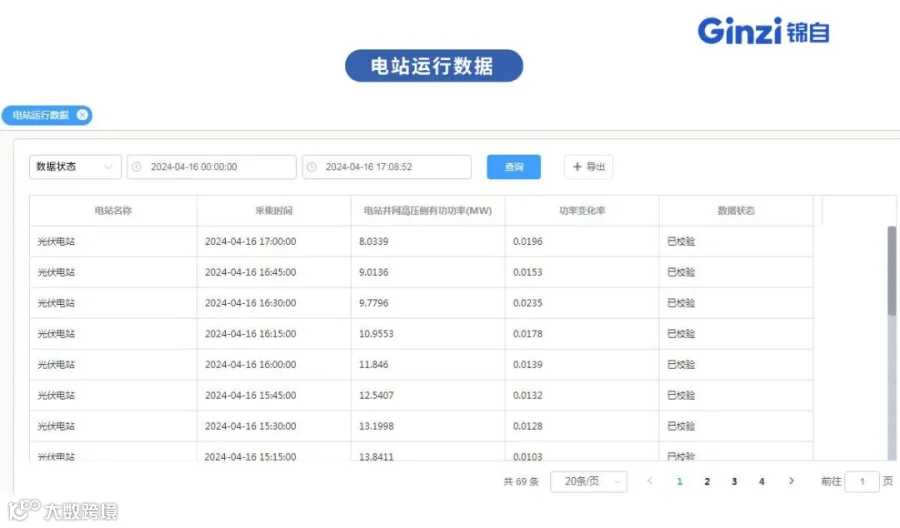Click the change rate 0.0132
This screenshot has width=900, height=528.
527,395
